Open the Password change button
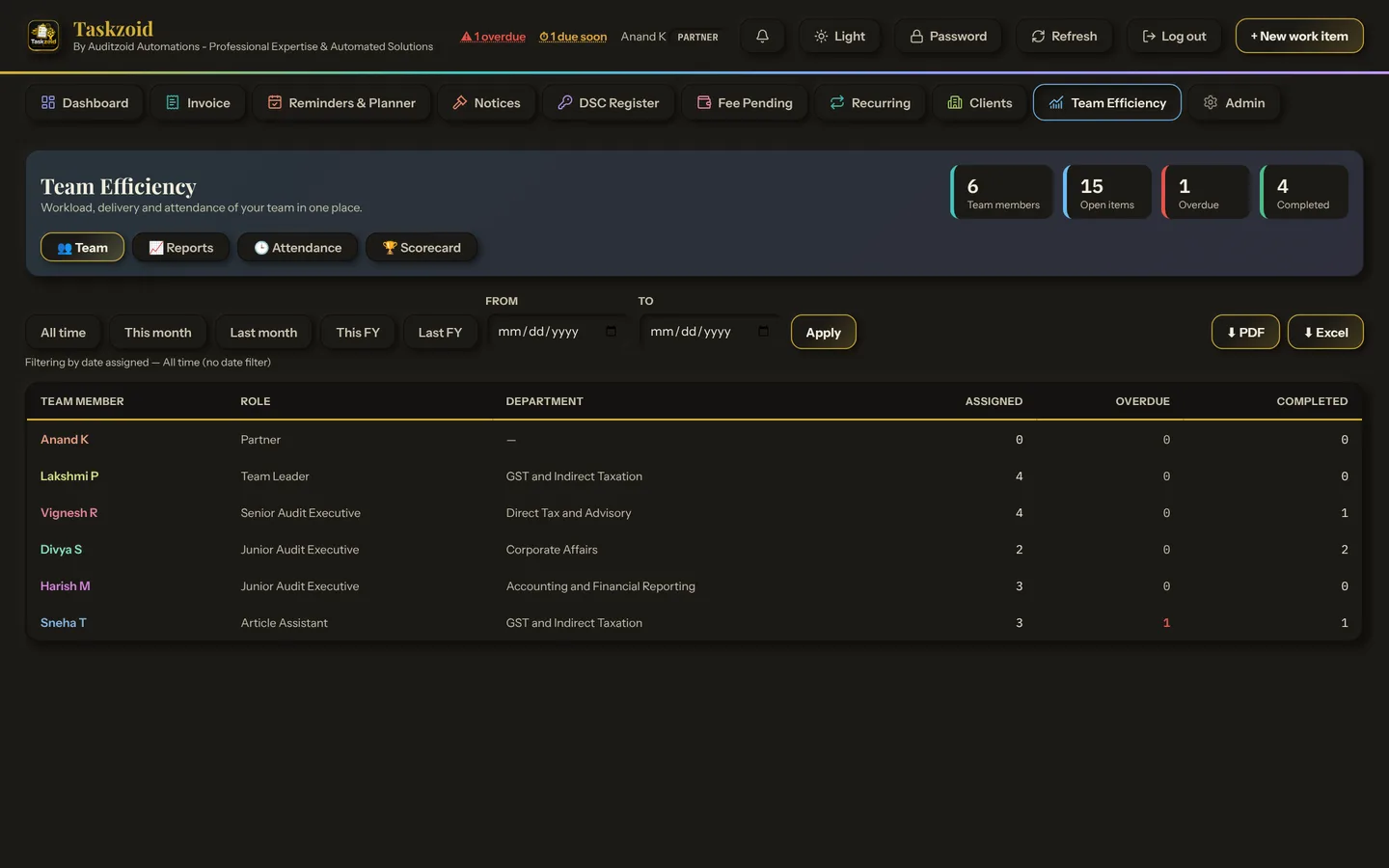The image size is (1389, 868). click(948, 36)
